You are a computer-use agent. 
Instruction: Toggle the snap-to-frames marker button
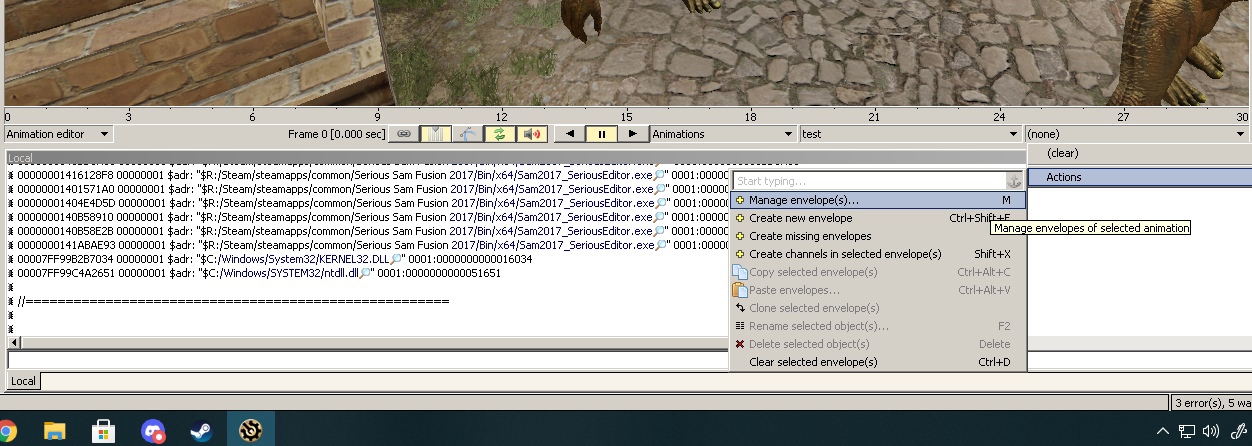pyautogui.click(x=435, y=134)
